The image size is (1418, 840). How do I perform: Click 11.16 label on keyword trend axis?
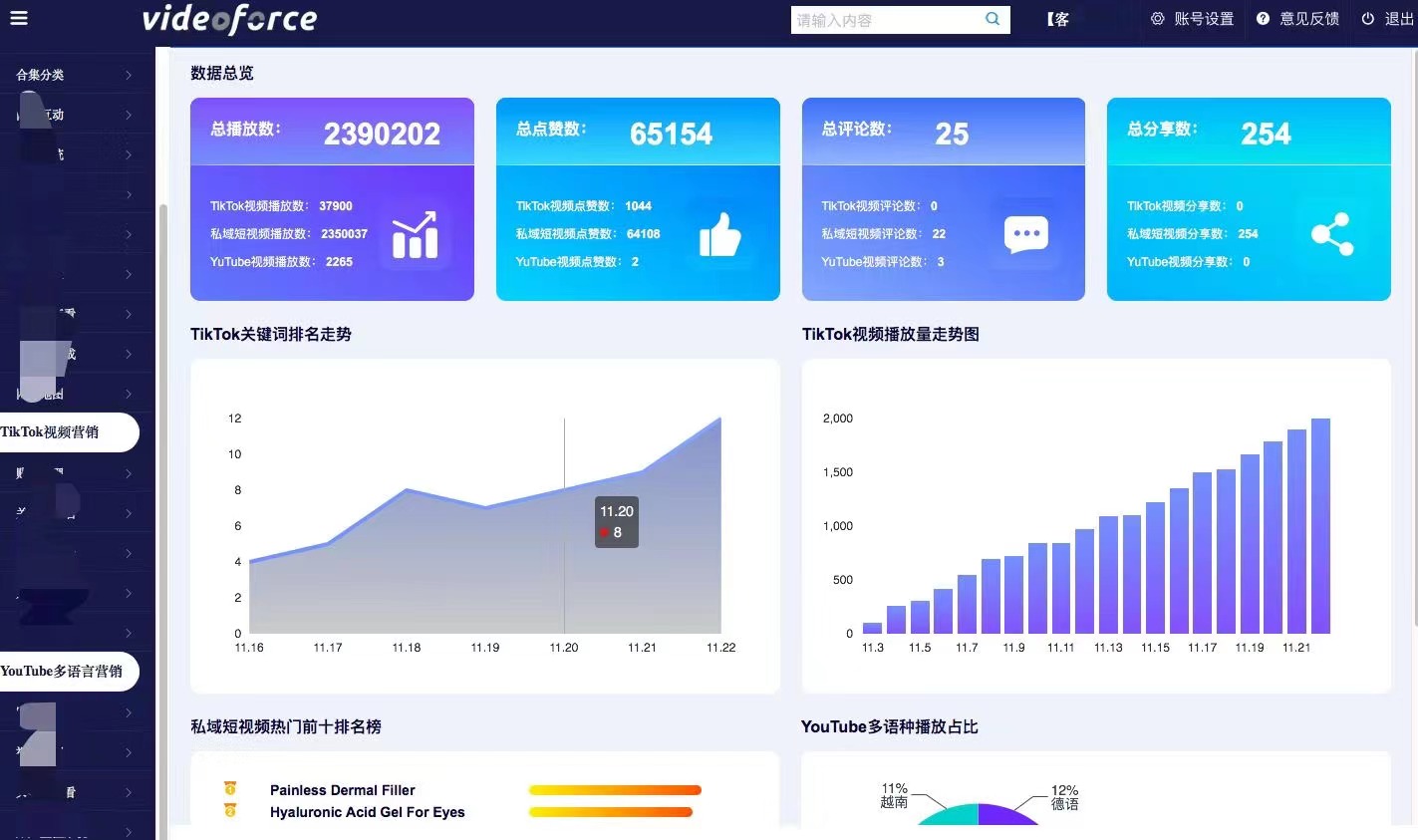(249, 648)
